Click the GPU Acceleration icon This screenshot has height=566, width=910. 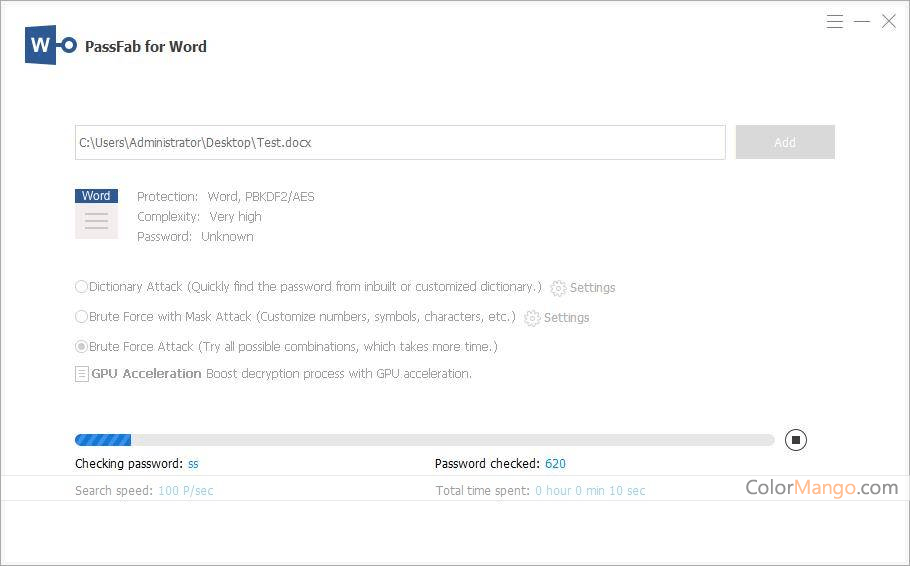(x=82, y=374)
